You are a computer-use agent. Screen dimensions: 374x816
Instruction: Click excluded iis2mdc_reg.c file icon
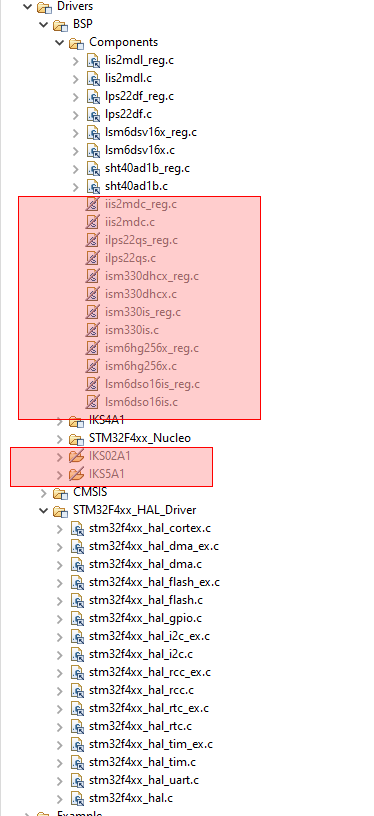tap(92, 205)
